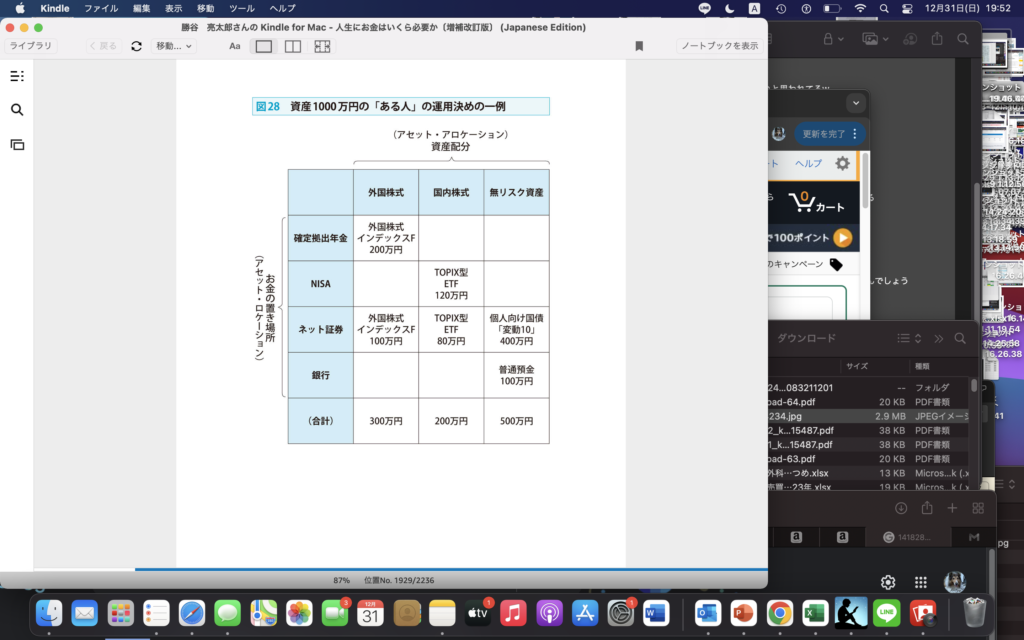Bookmark this page with the bookmark icon
Image resolution: width=1024 pixels, height=640 pixels.
[x=639, y=46]
